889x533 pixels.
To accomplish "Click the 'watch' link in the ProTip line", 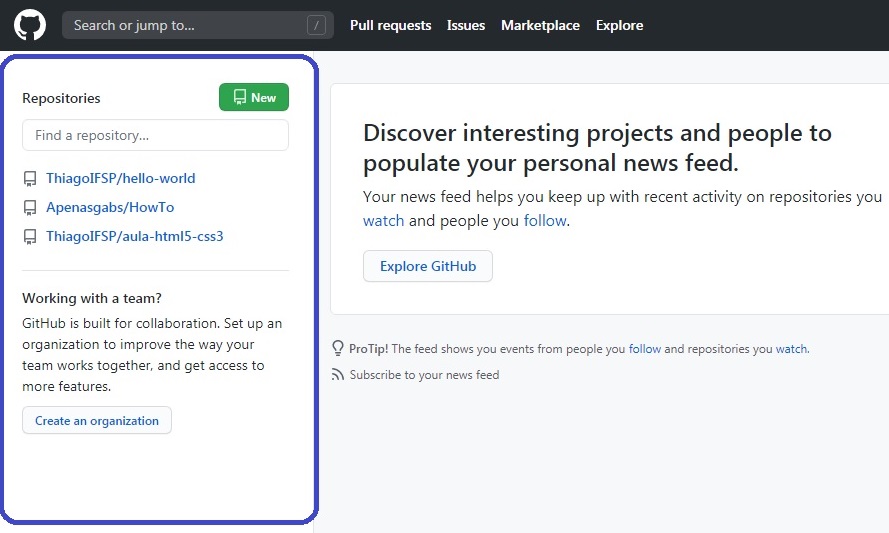I will click(791, 349).
